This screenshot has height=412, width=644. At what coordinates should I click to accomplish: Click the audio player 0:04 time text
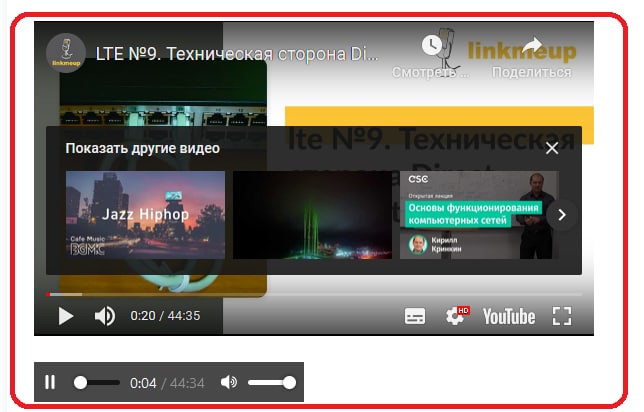click(x=143, y=383)
